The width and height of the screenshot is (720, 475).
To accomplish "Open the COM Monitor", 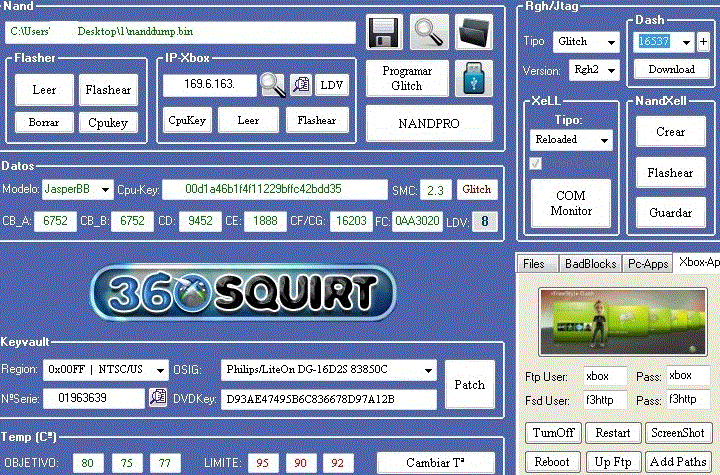I will [x=571, y=203].
